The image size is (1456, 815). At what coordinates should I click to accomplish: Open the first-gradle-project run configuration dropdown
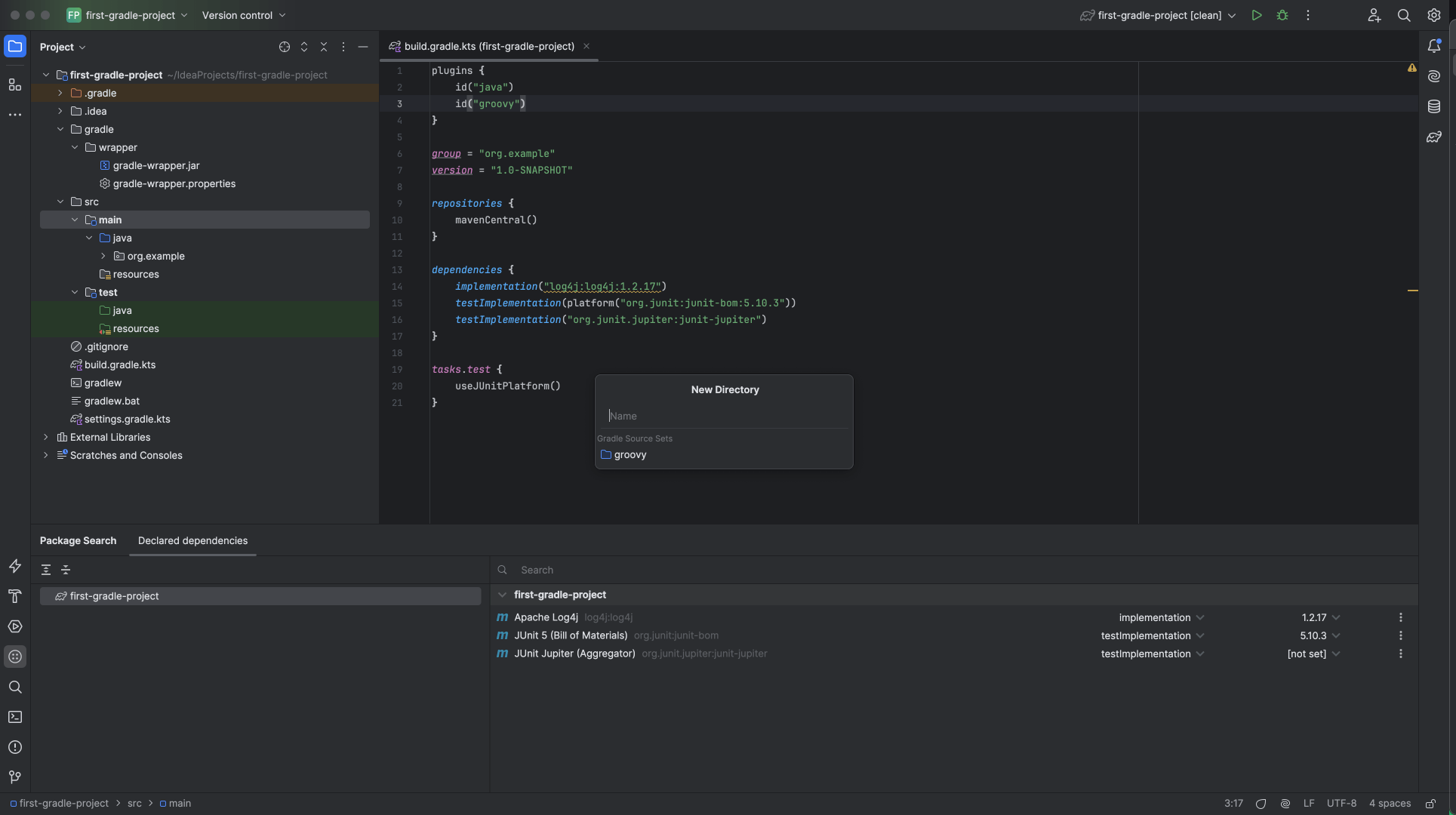pos(1233,15)
